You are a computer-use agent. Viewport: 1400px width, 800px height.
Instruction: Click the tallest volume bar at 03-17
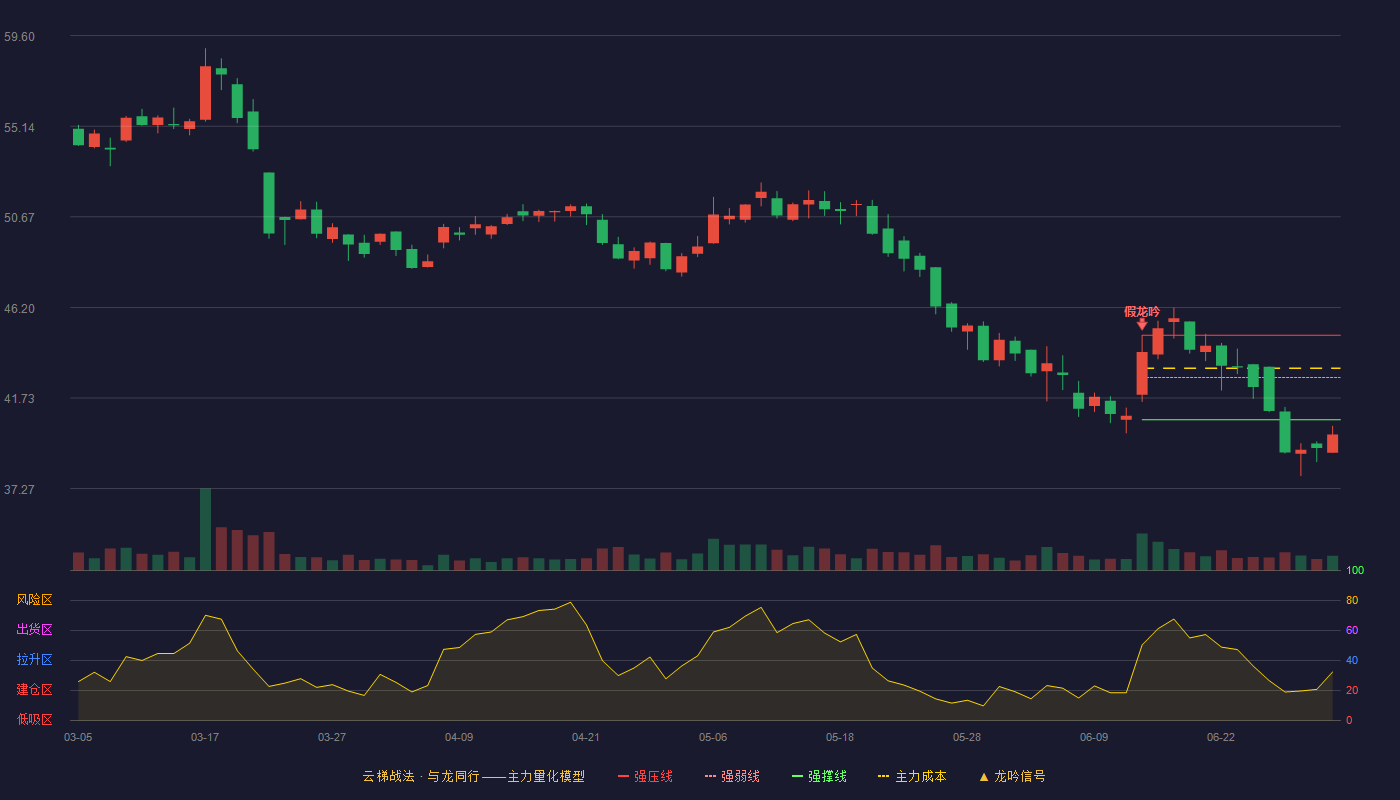[205, 529]
